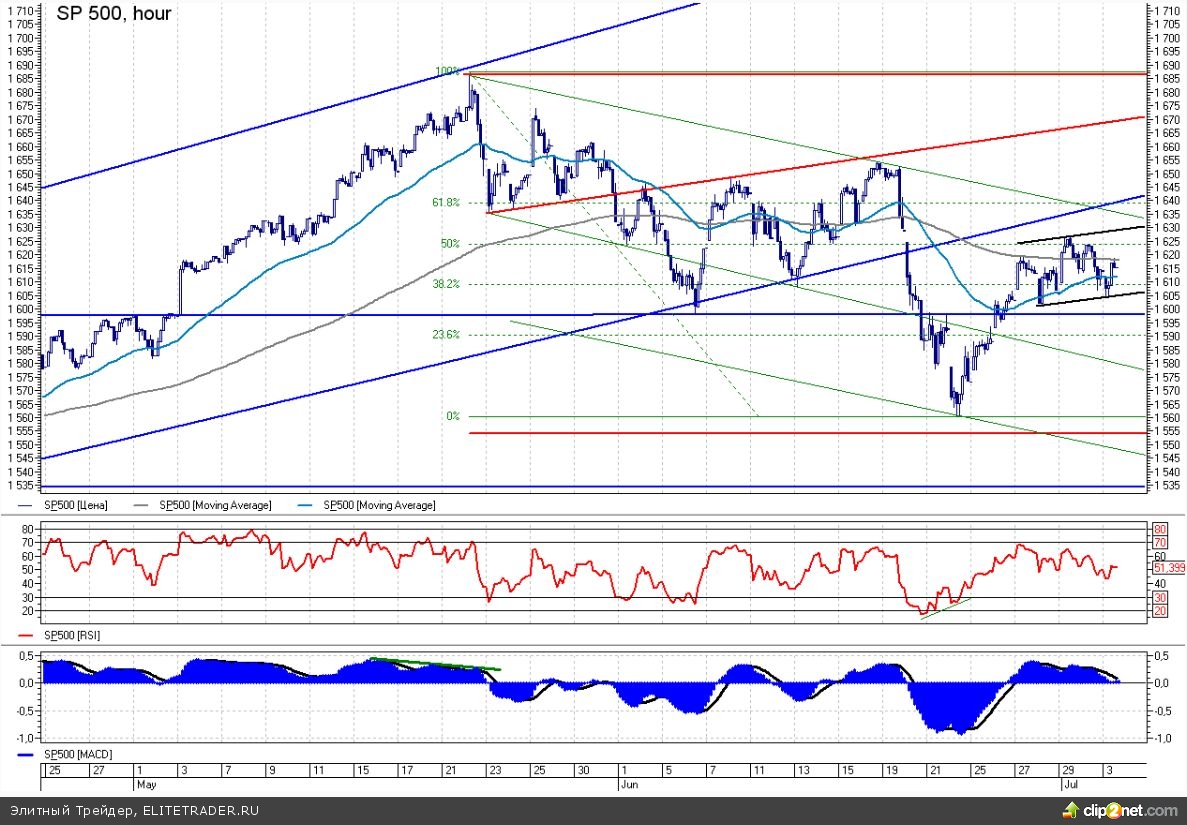
Task: Select the 100% Fibonacci level label
Action: click(x=447, y=72)
